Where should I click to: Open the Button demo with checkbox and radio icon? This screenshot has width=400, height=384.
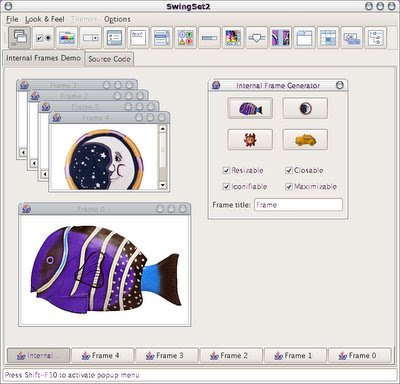pyautogui.click(x=43, y=38)
